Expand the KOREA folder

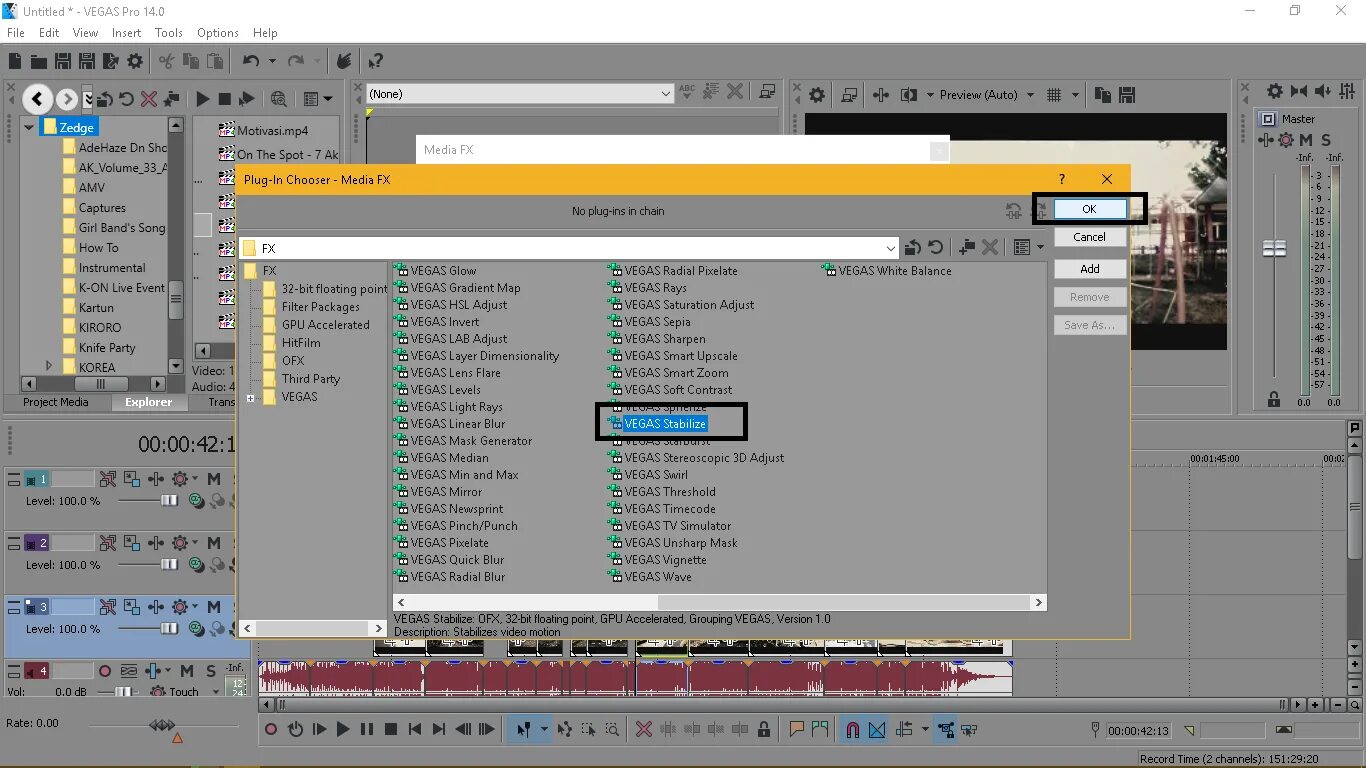(x=48, y=367)
